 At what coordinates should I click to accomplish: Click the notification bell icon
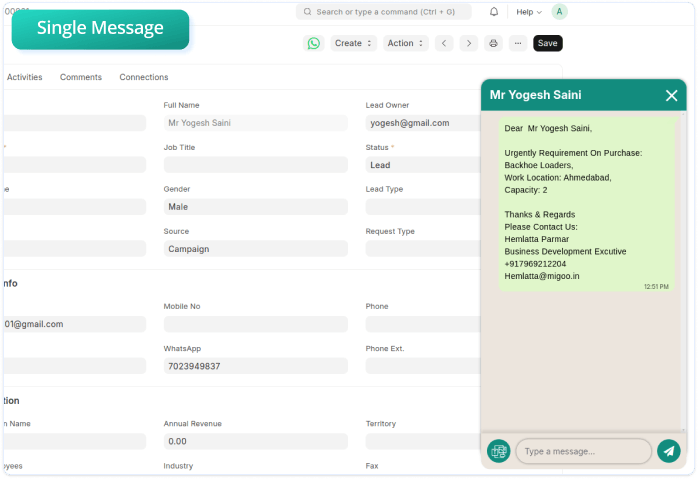point(494,12)
